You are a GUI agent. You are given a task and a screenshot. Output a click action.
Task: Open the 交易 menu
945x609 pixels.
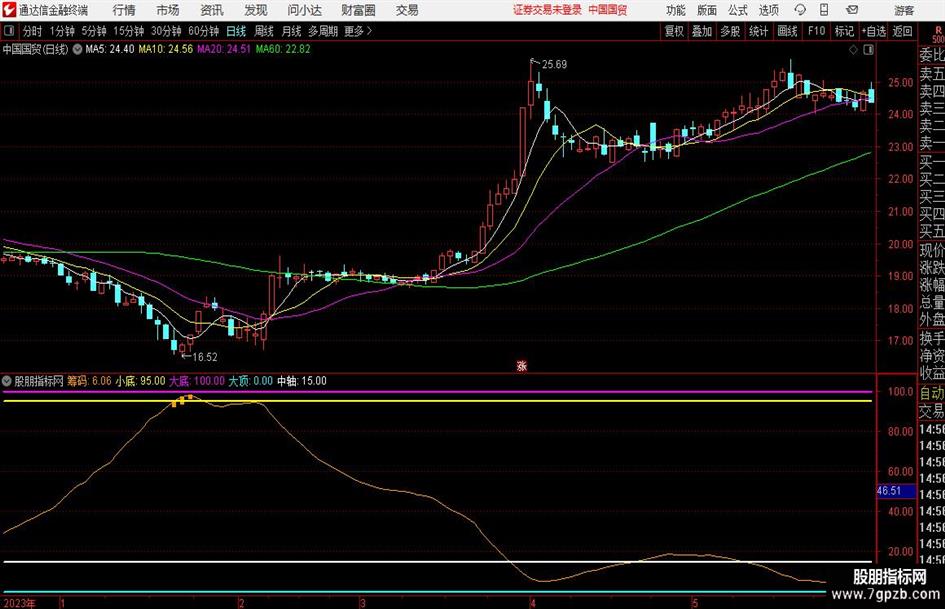coord(407,10)
